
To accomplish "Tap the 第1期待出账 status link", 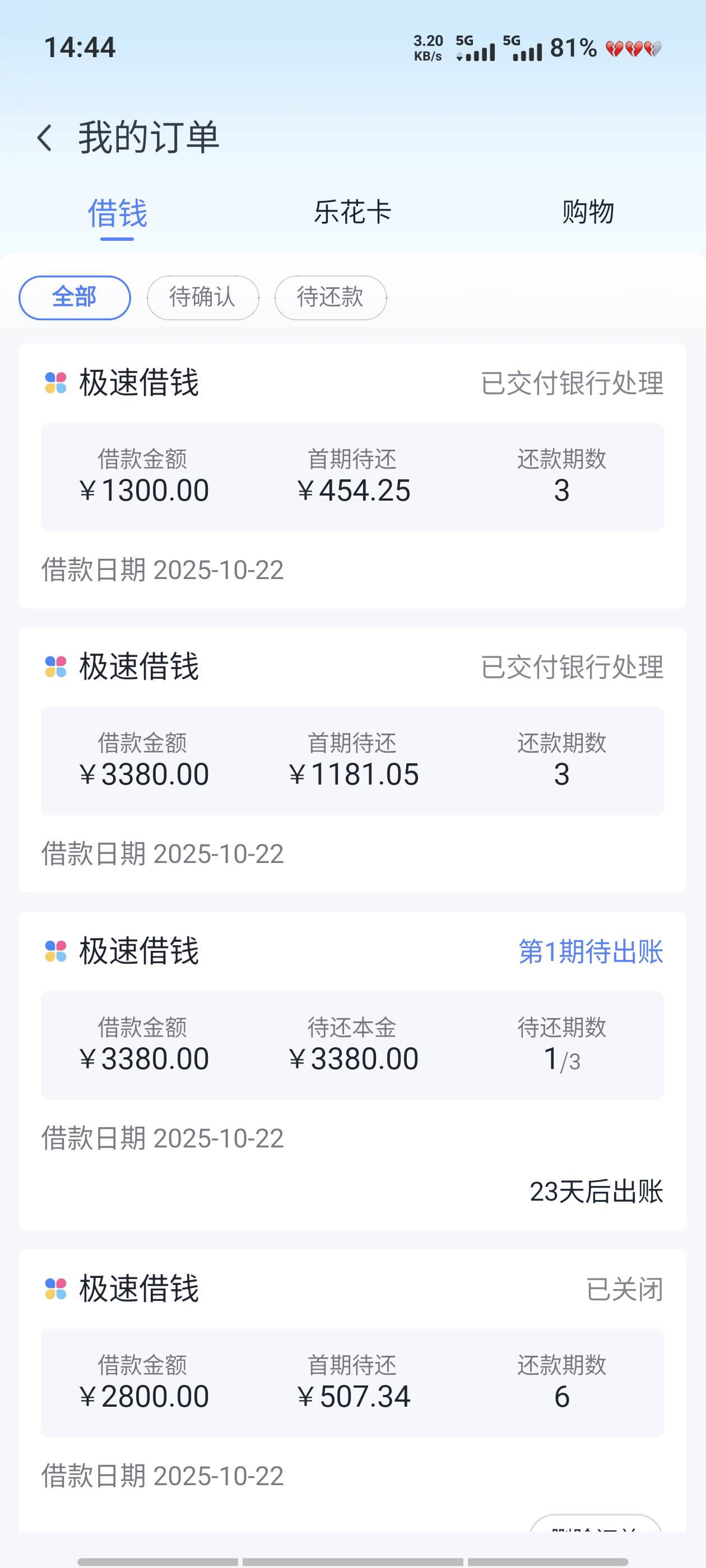I will (589, 951).
